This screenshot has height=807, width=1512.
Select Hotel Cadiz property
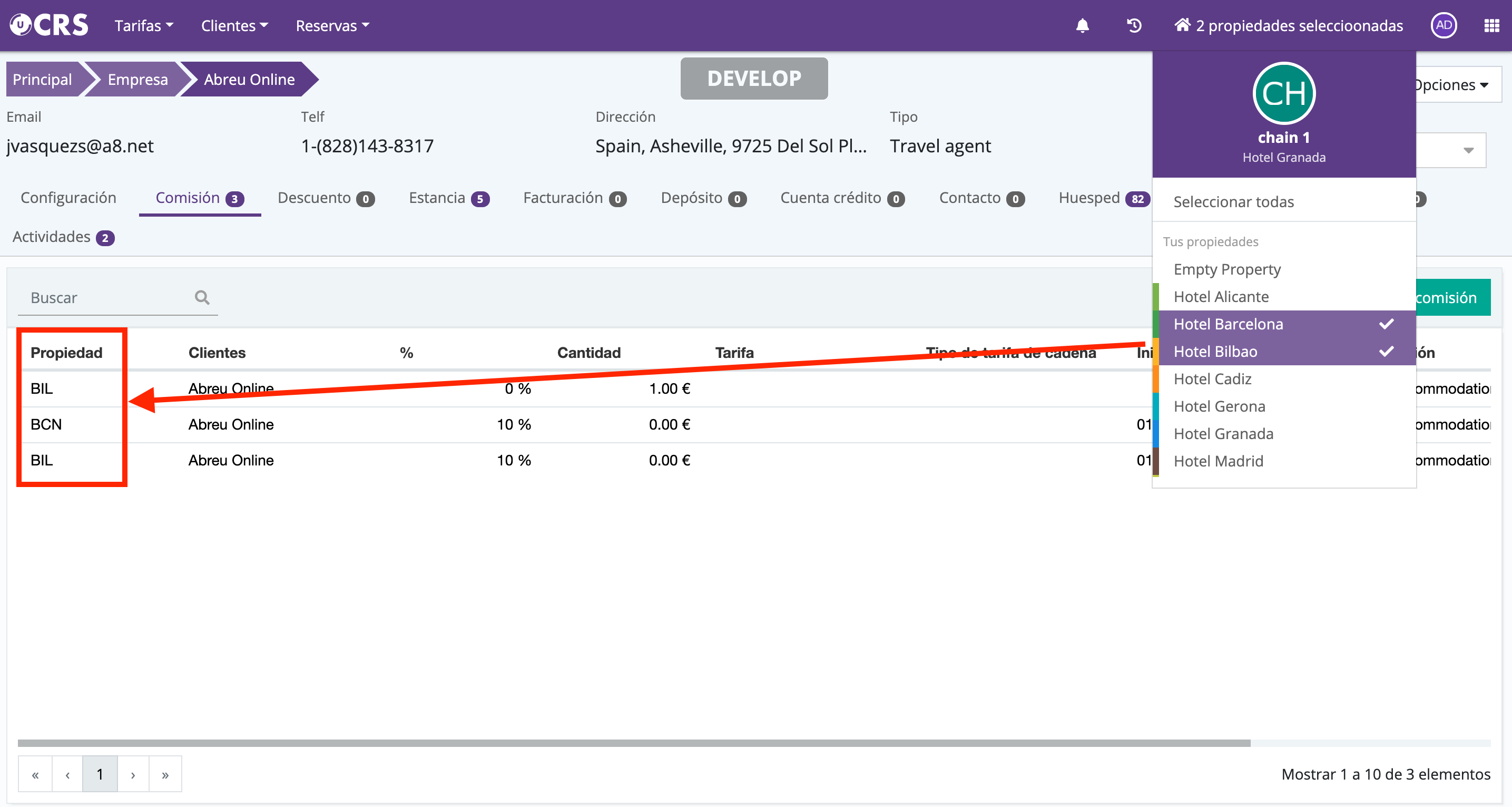coord(1213,379)
